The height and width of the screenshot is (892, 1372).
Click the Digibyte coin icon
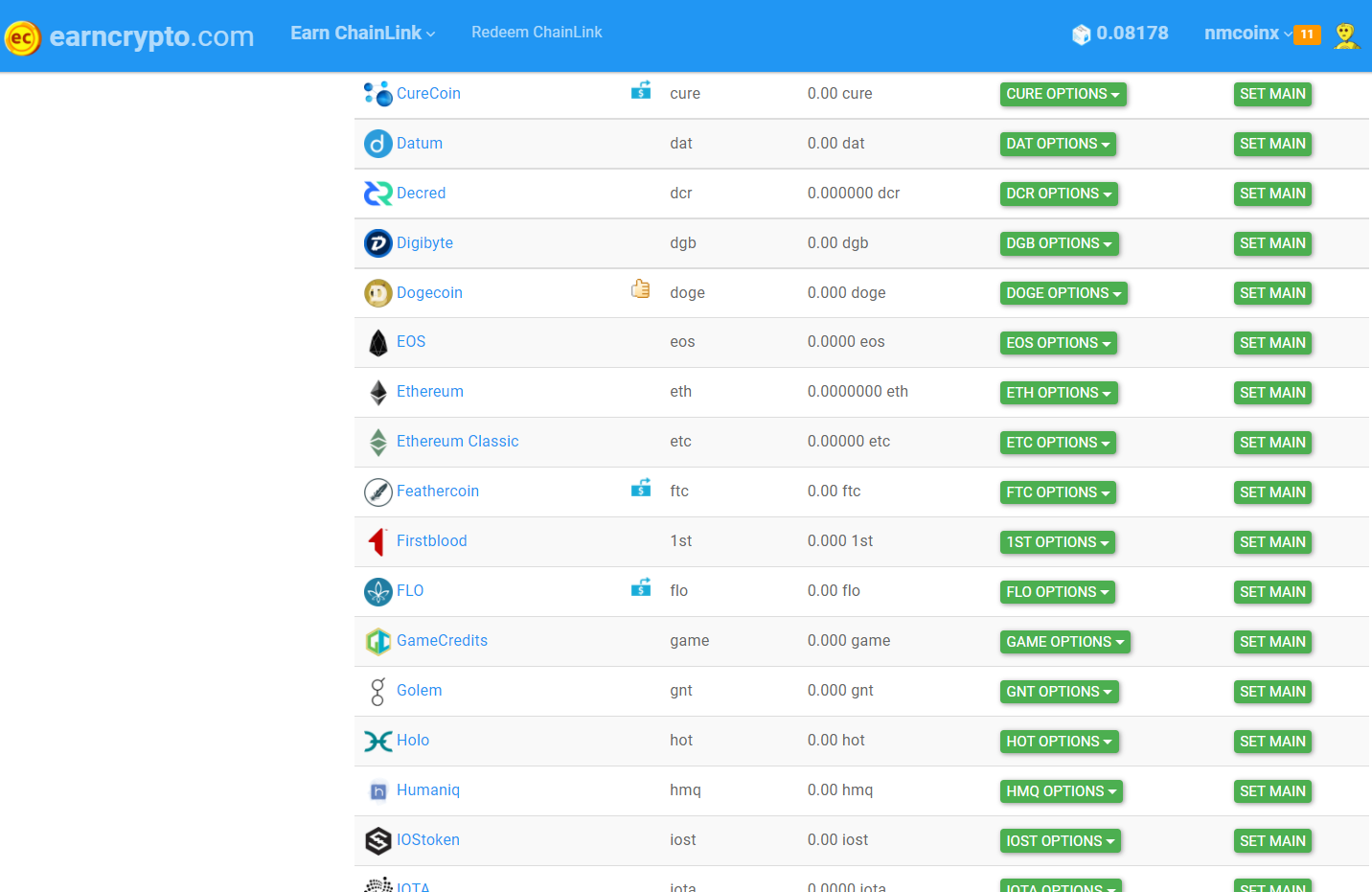tap(378, 243)
